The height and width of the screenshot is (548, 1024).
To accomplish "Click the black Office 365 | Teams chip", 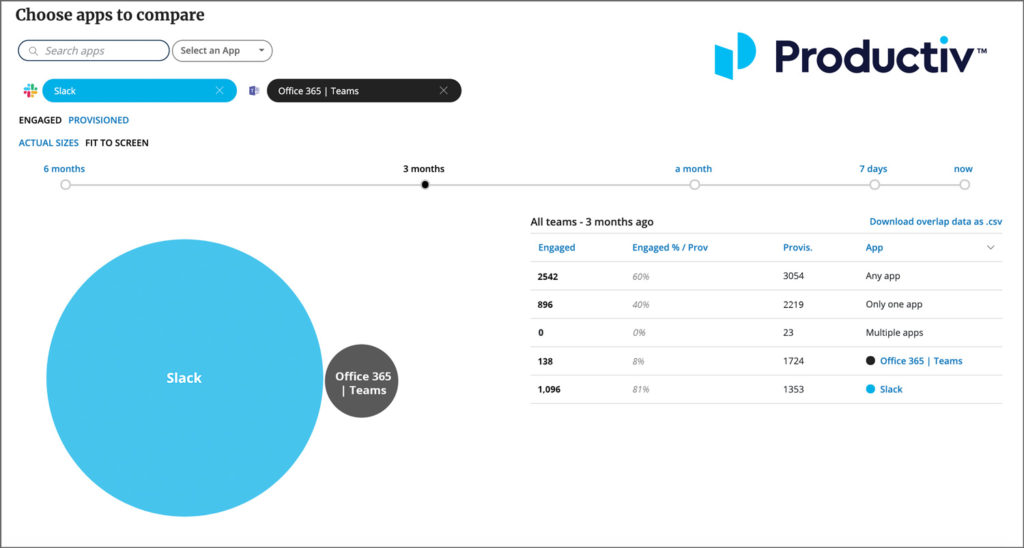I will (364, 91).
